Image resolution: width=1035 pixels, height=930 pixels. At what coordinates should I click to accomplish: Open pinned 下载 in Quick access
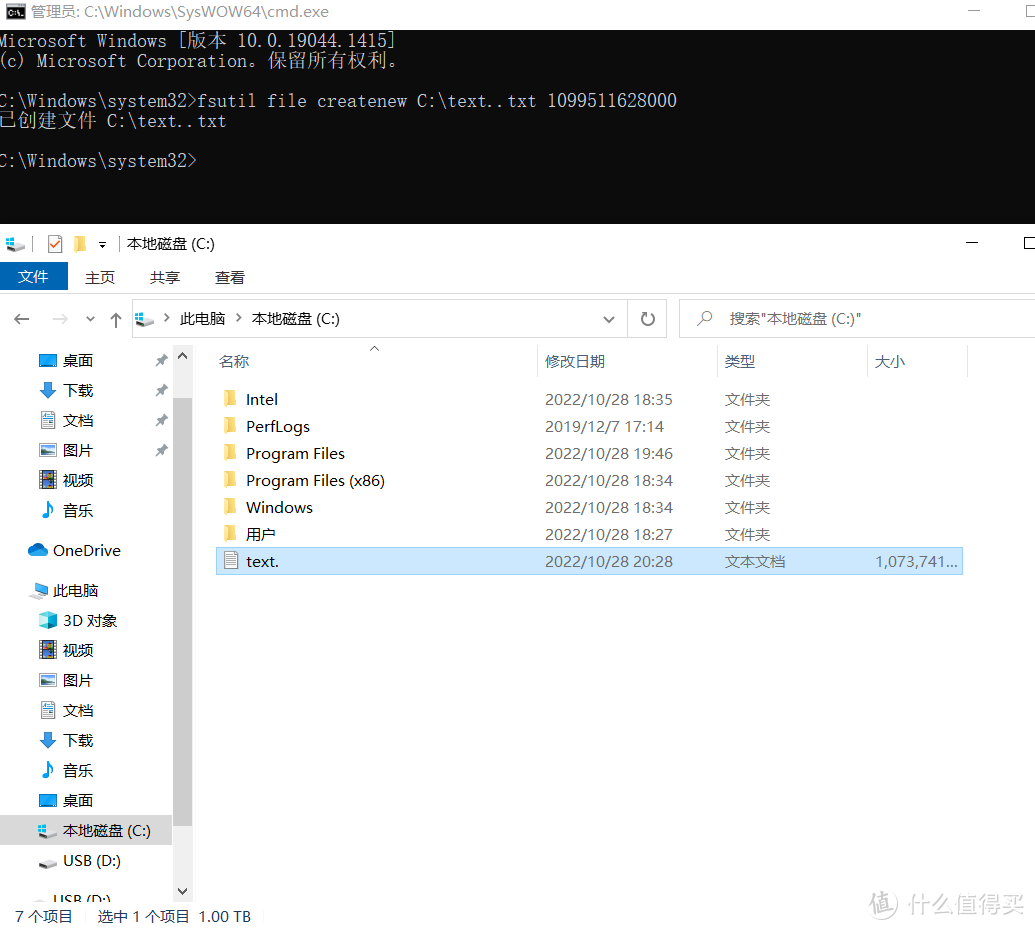pos(78,390)
